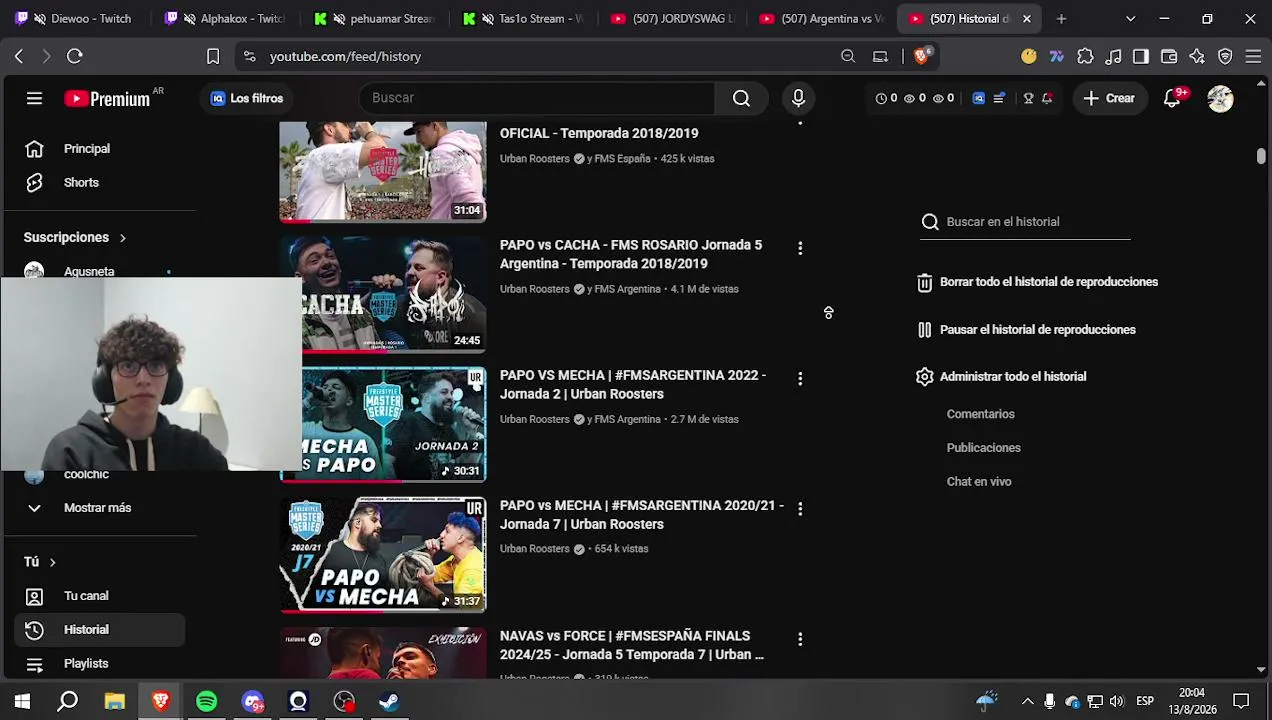1272x720 pixels.
Task: Open options for NAVAS vs FORCE video
Action: 800,639
